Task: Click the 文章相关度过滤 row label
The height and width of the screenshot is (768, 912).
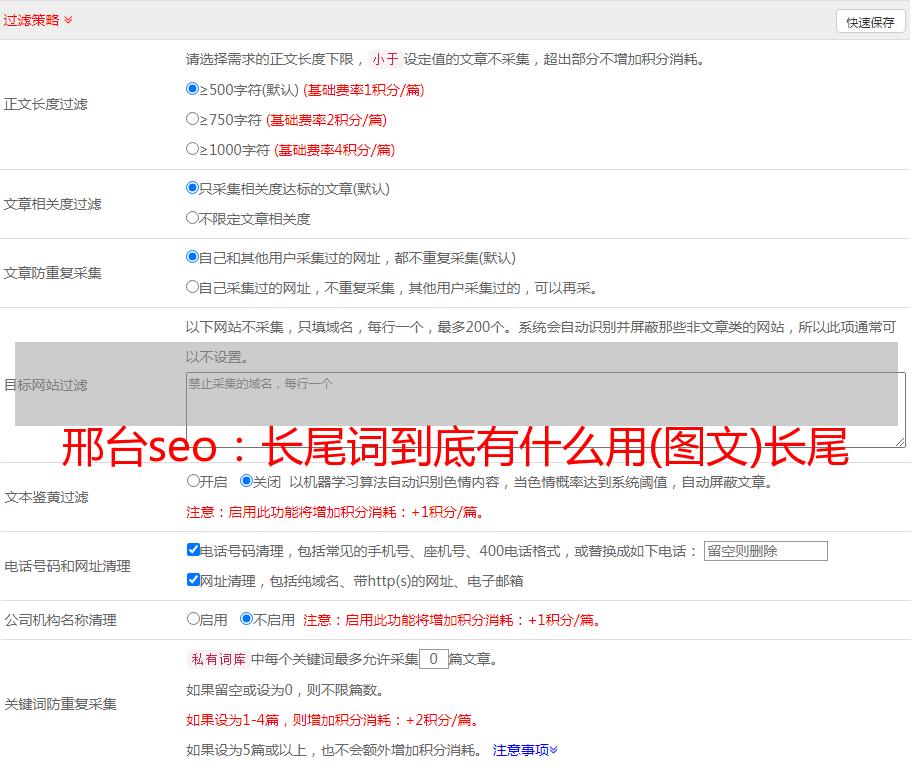Action: pyautogui.click(x=52, y=204)
